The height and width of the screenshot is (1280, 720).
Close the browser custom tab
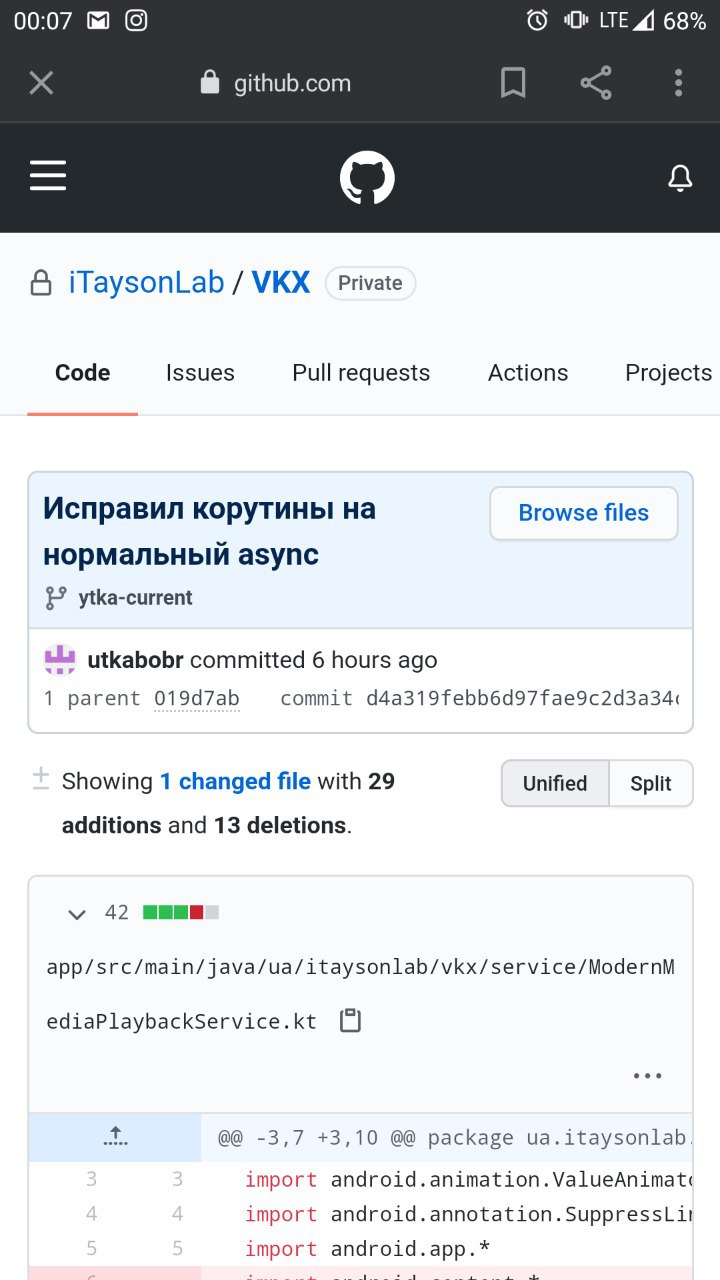coord(41,83)
